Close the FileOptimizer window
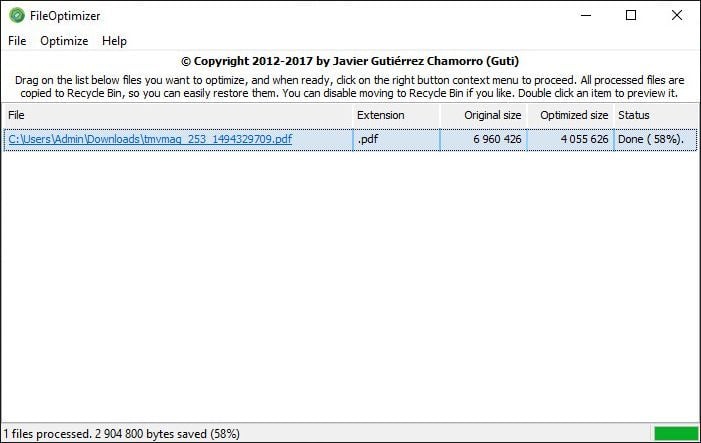 tap(677, 15)
